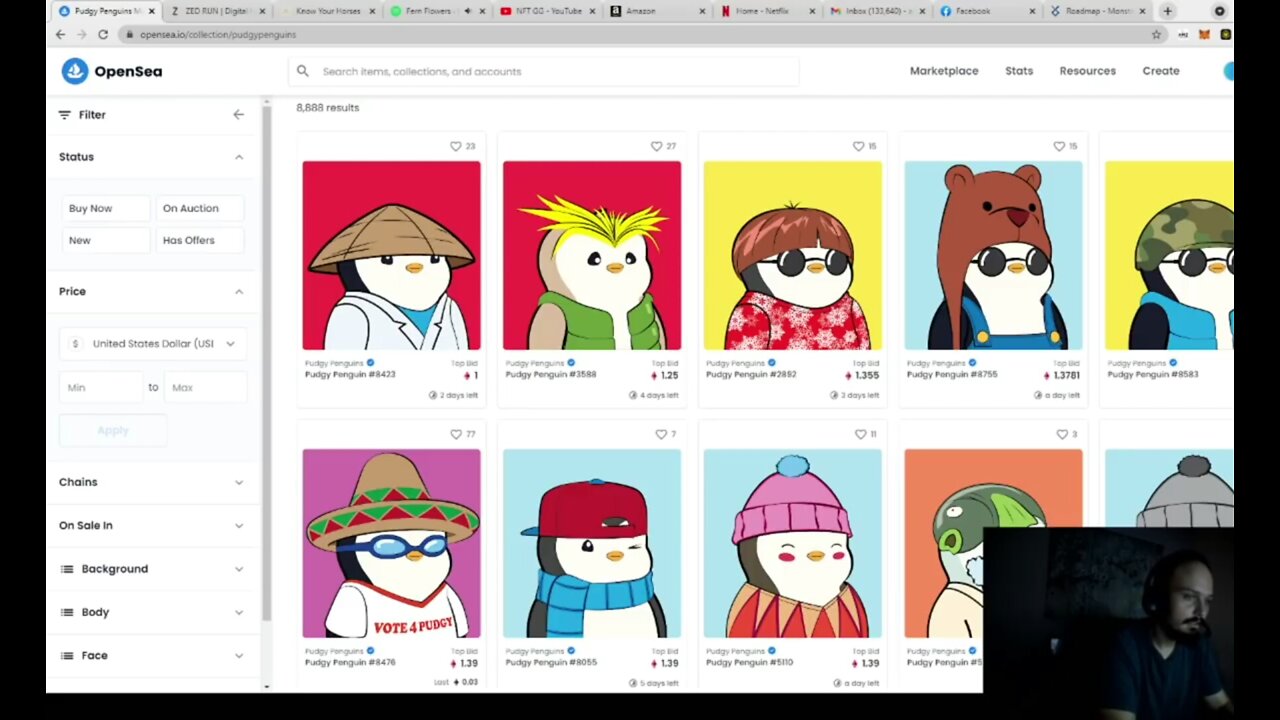
Task: Reload the page with refresh icon
Action: click(103, 34)
